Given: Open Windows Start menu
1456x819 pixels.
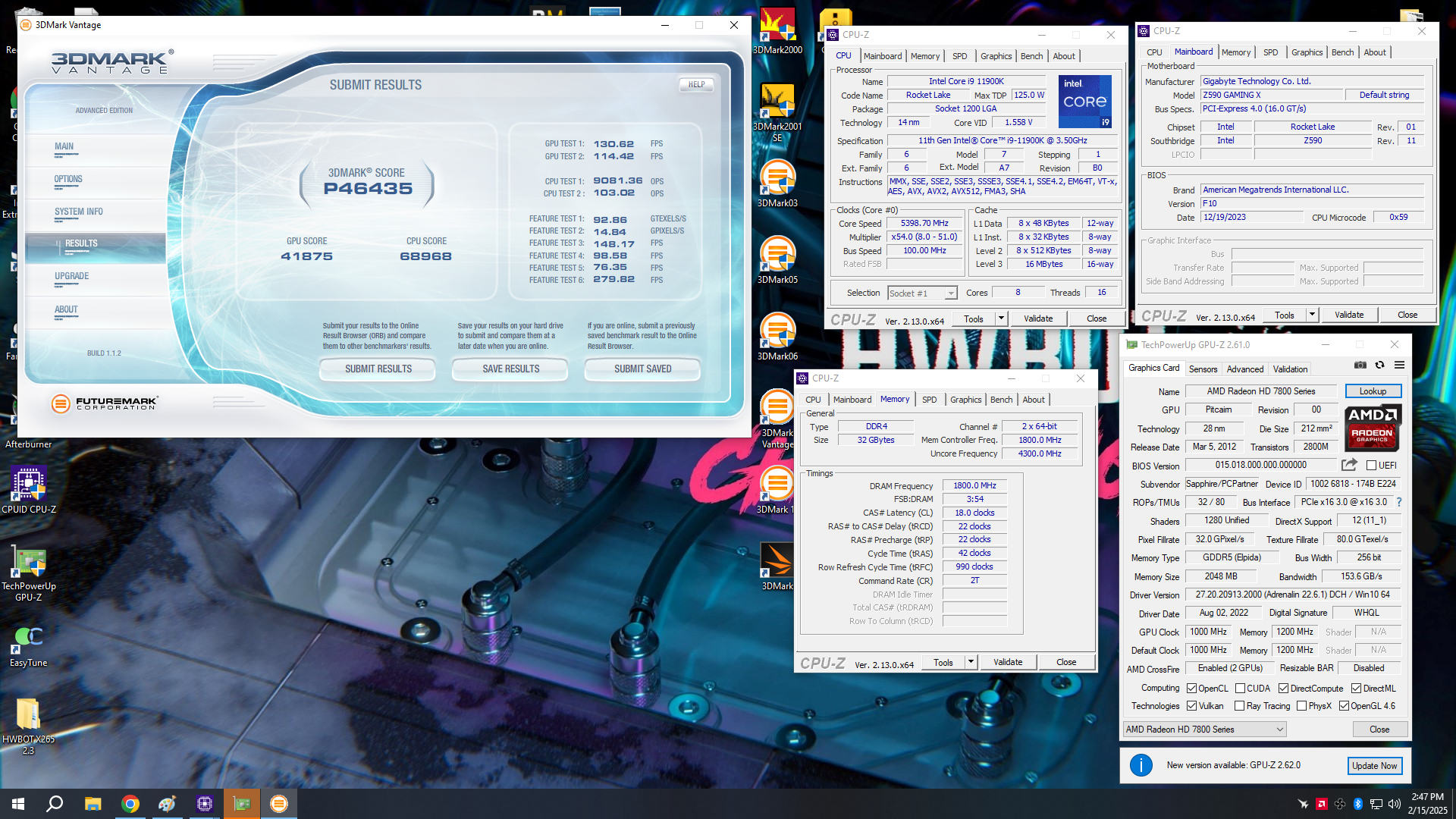Looking at the screenshot, I should (18, 804).
